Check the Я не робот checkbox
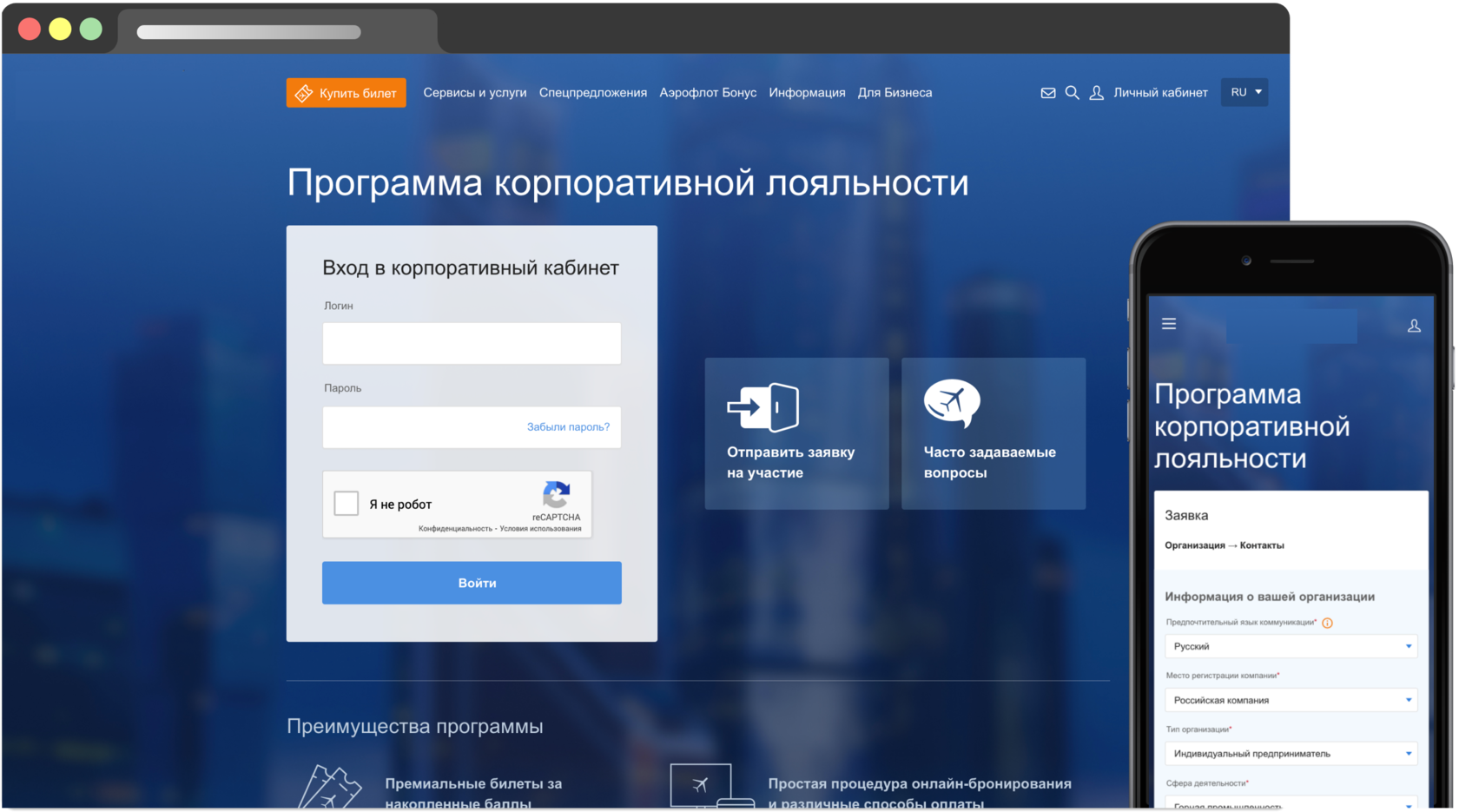1459x812 pixels. pos(347,504)
